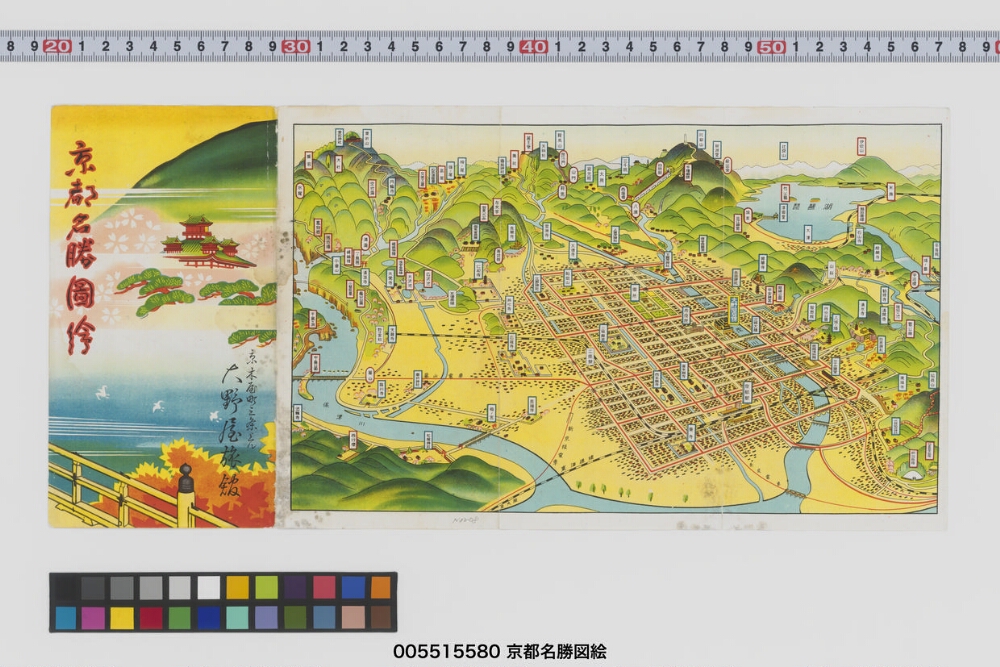Click the red 30 mark on the ruler
1000x667 pixels.
click(295, 46)
